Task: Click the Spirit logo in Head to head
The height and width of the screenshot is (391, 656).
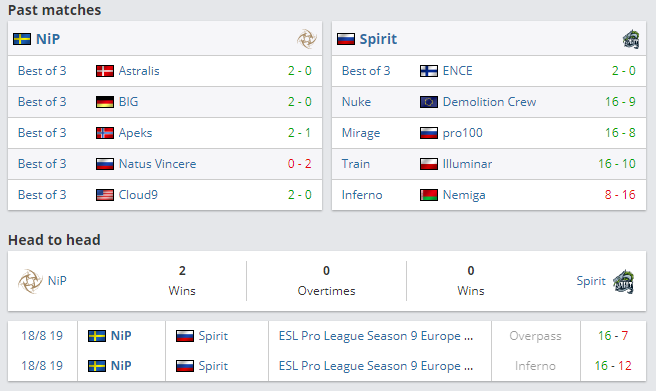Action: click(x=624, y=281)
